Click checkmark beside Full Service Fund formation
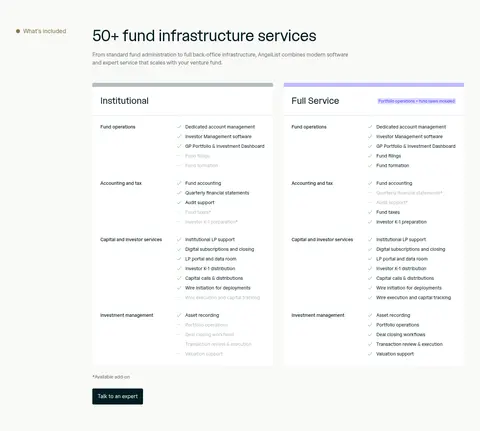Viewport: 480px width, 431px height. [370, 166]
